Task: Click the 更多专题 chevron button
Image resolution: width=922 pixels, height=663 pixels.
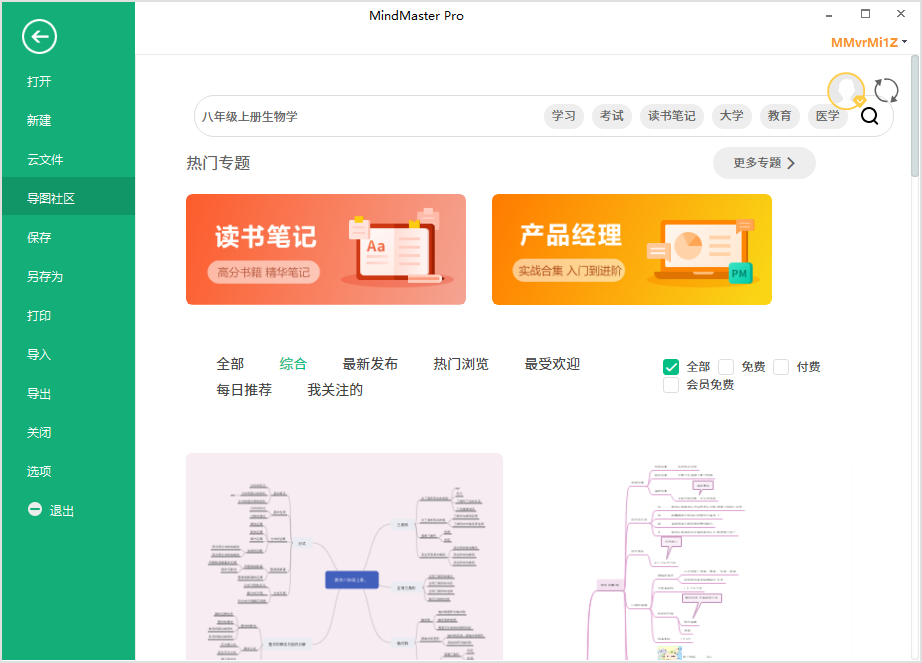Action: point(764,163)
